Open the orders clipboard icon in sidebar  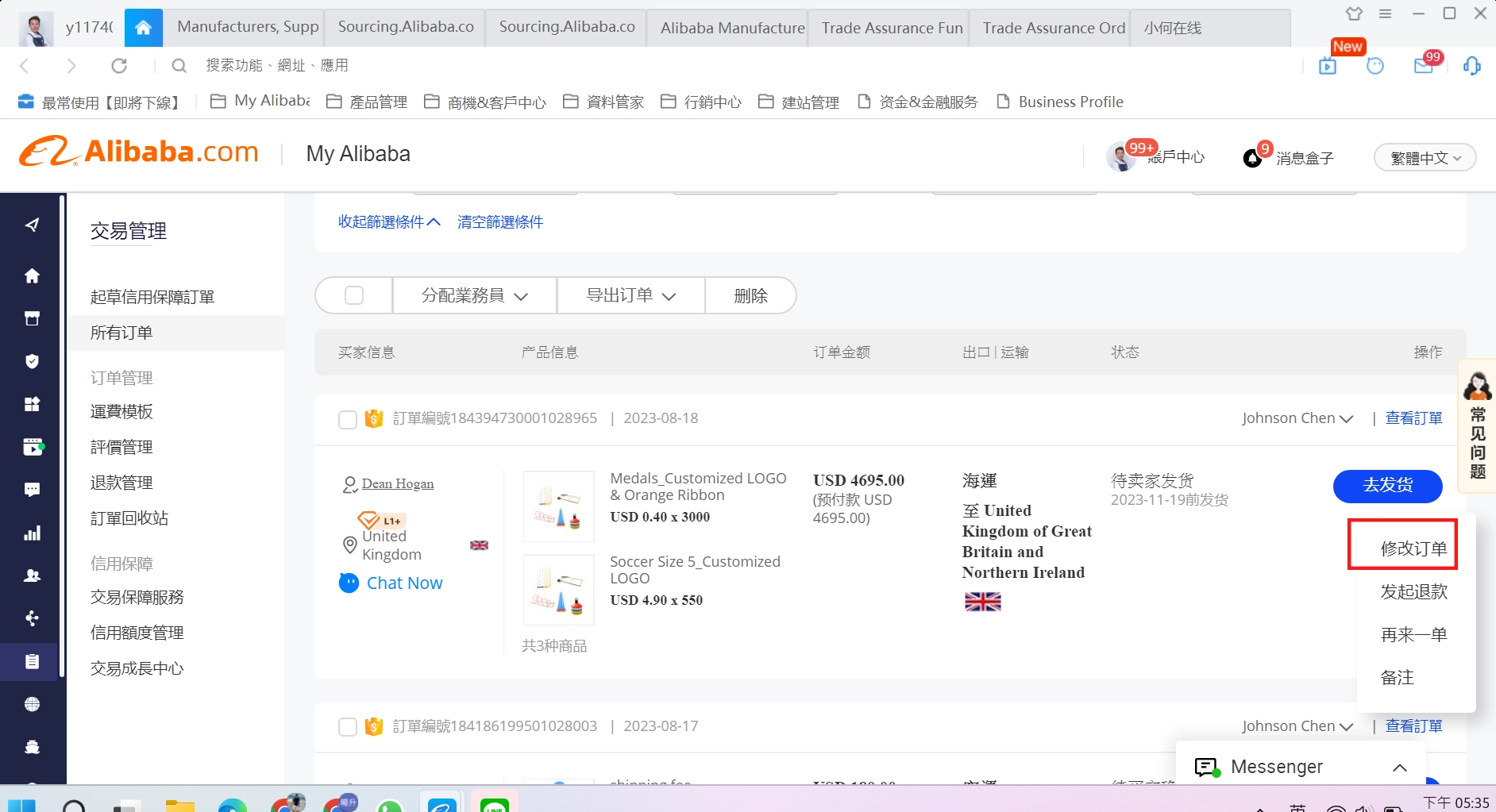[32, 661]
